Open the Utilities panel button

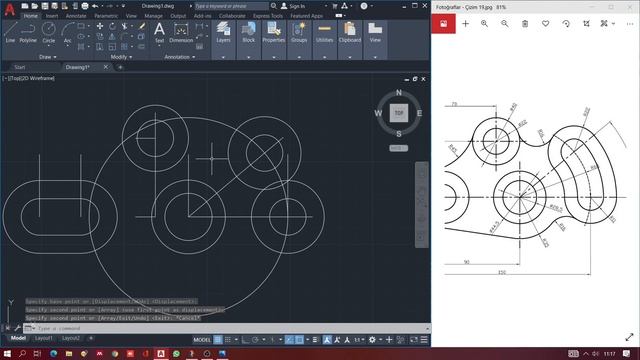(x=324, y=33)
